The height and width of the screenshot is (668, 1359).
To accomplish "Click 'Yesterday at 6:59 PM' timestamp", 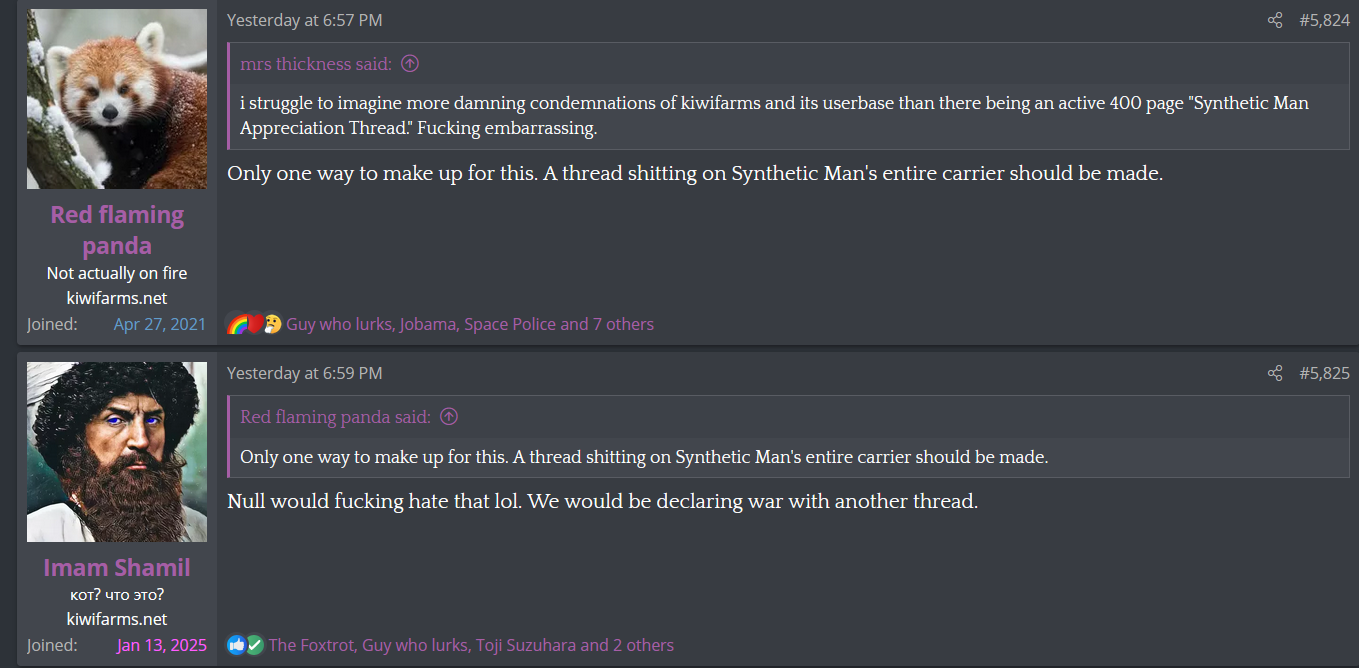I will click(304, 373).
